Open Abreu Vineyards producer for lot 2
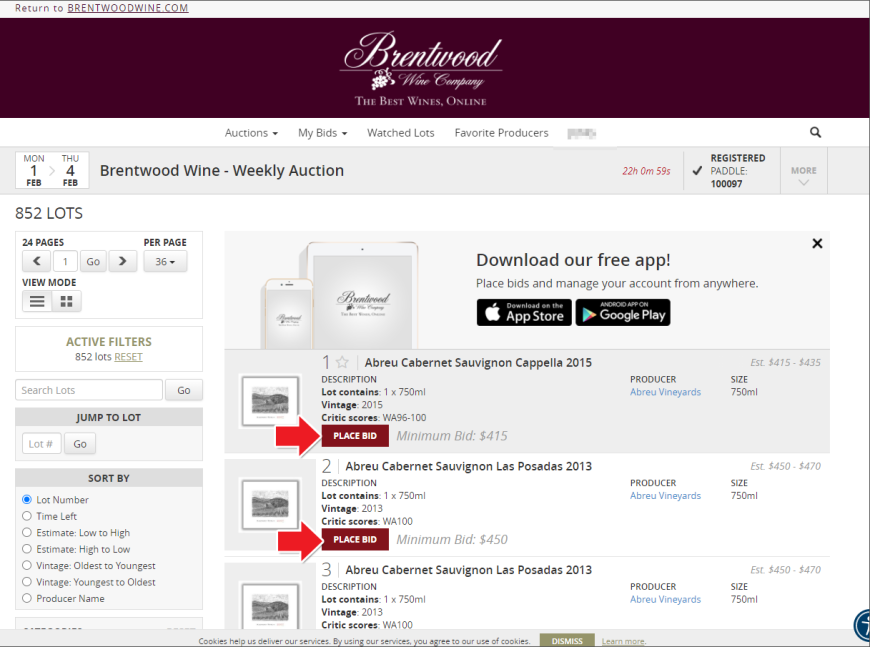The image size is (870, 647). point(665,496)
